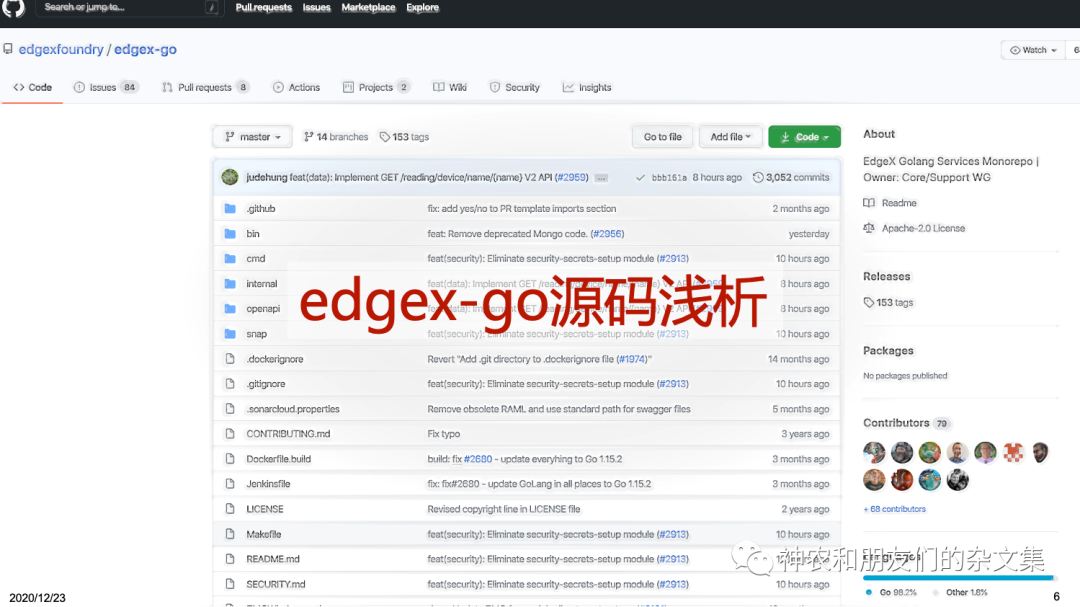Screen dimensions: 1080x607
Task: Open Marketplace in the top navigation
Action: (x=368, y=8)
